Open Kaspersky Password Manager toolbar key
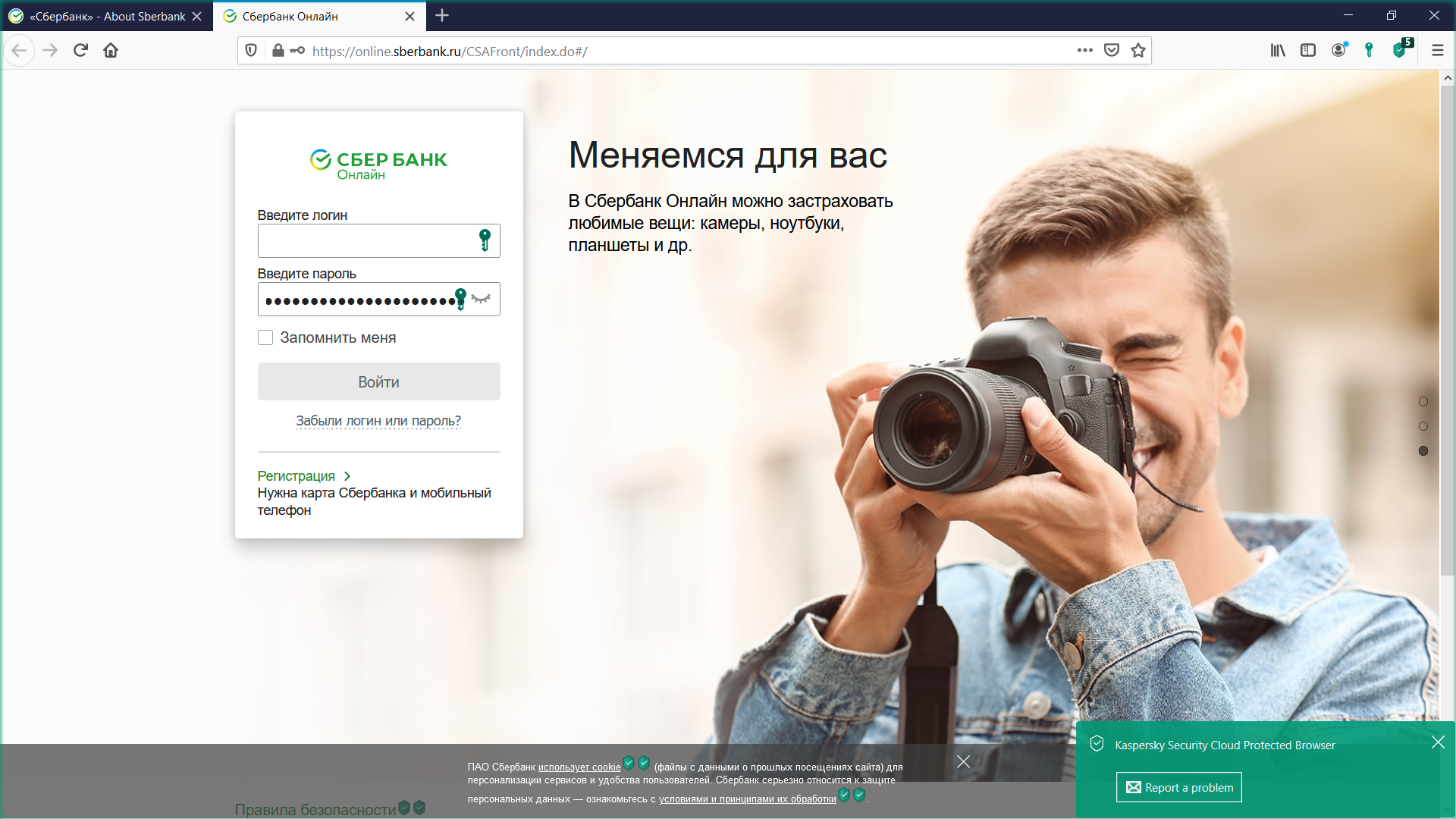 pos(1369,51)
